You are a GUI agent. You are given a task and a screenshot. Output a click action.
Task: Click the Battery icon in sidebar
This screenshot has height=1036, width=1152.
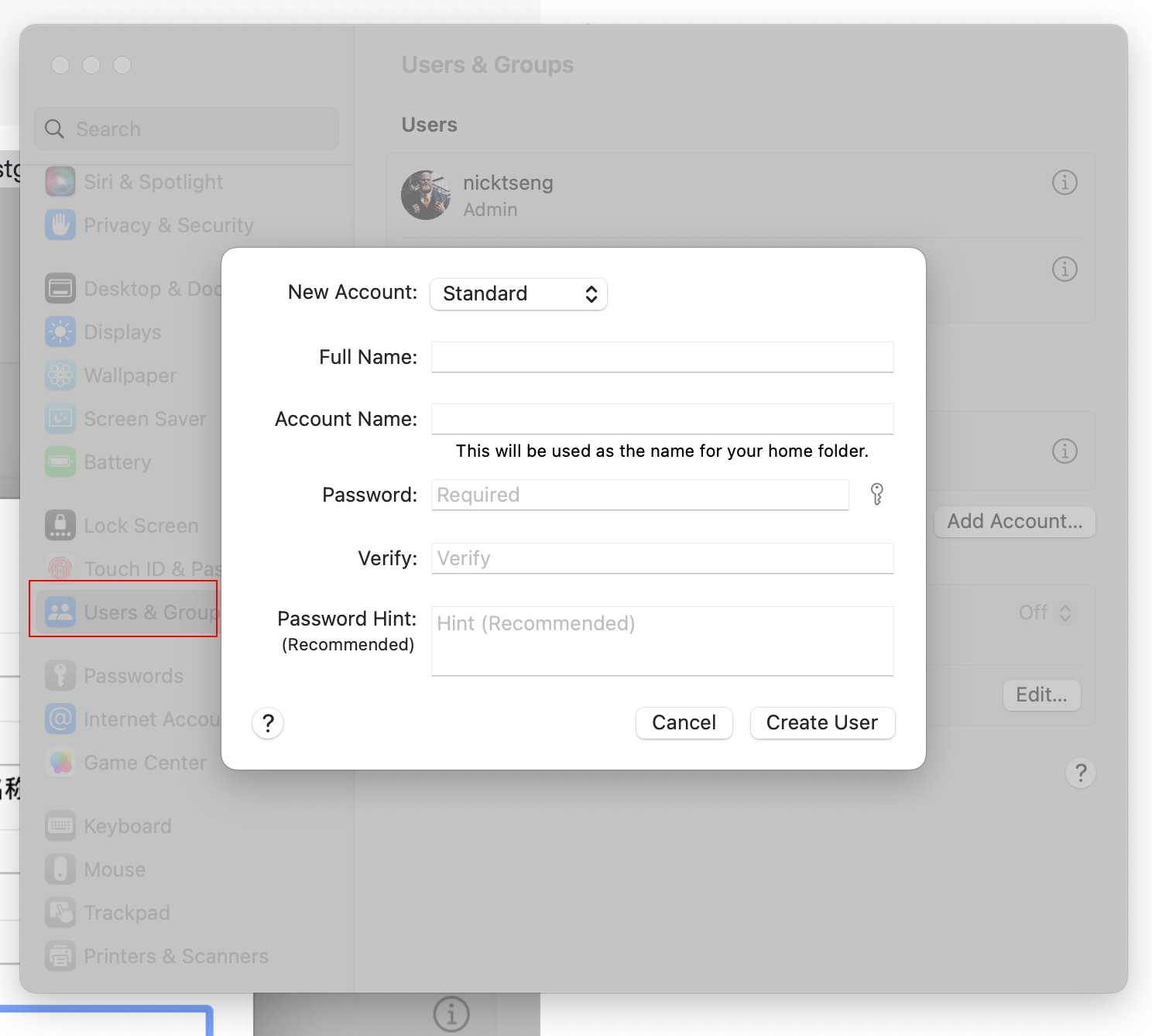(x=60, y=462)
